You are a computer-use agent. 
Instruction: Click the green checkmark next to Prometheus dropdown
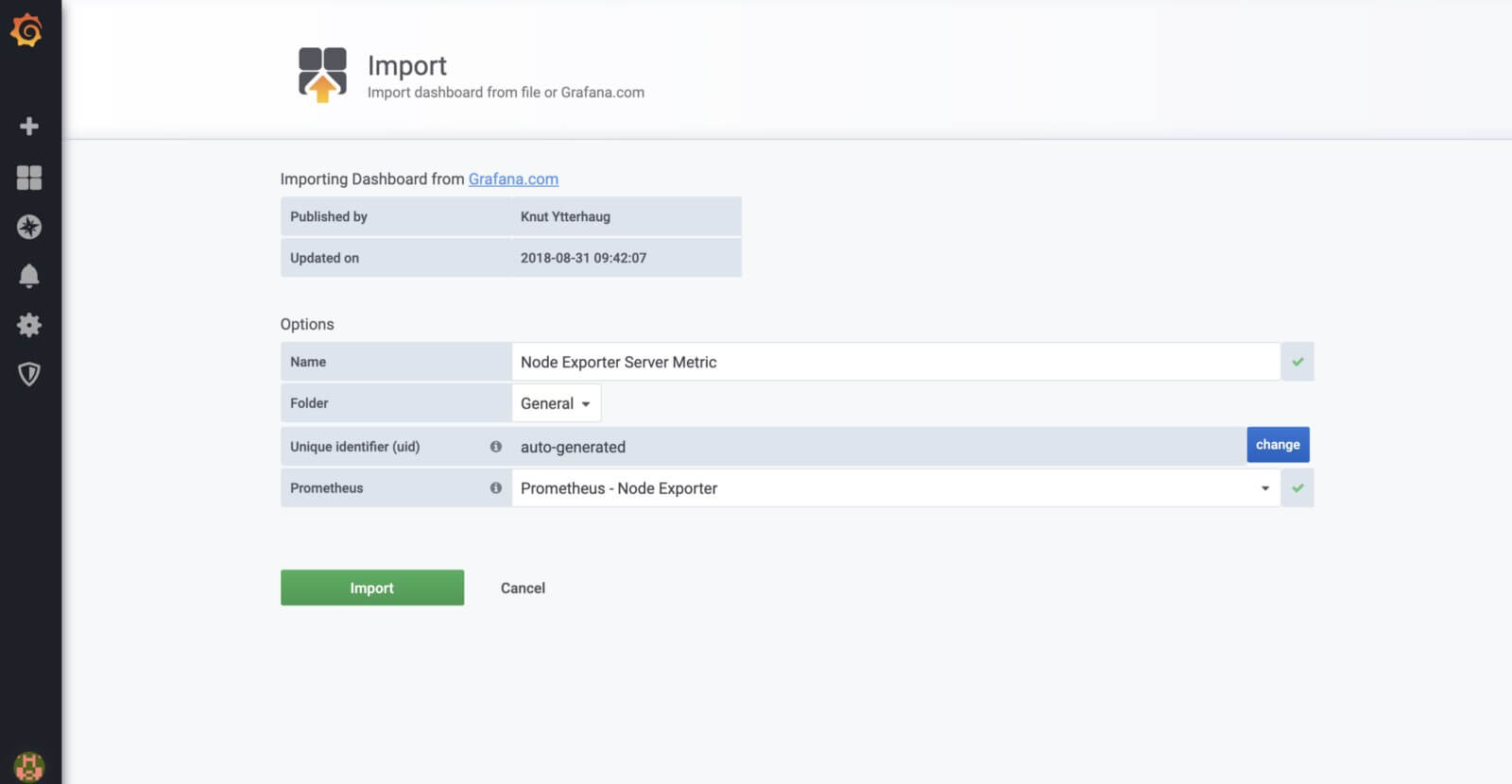[1297, 488]
